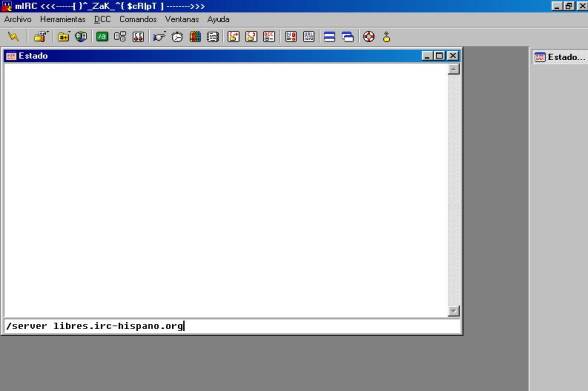Click the tile windows horizontal bars icon
This screenshot has width=588, height=391.
[329, 37]
